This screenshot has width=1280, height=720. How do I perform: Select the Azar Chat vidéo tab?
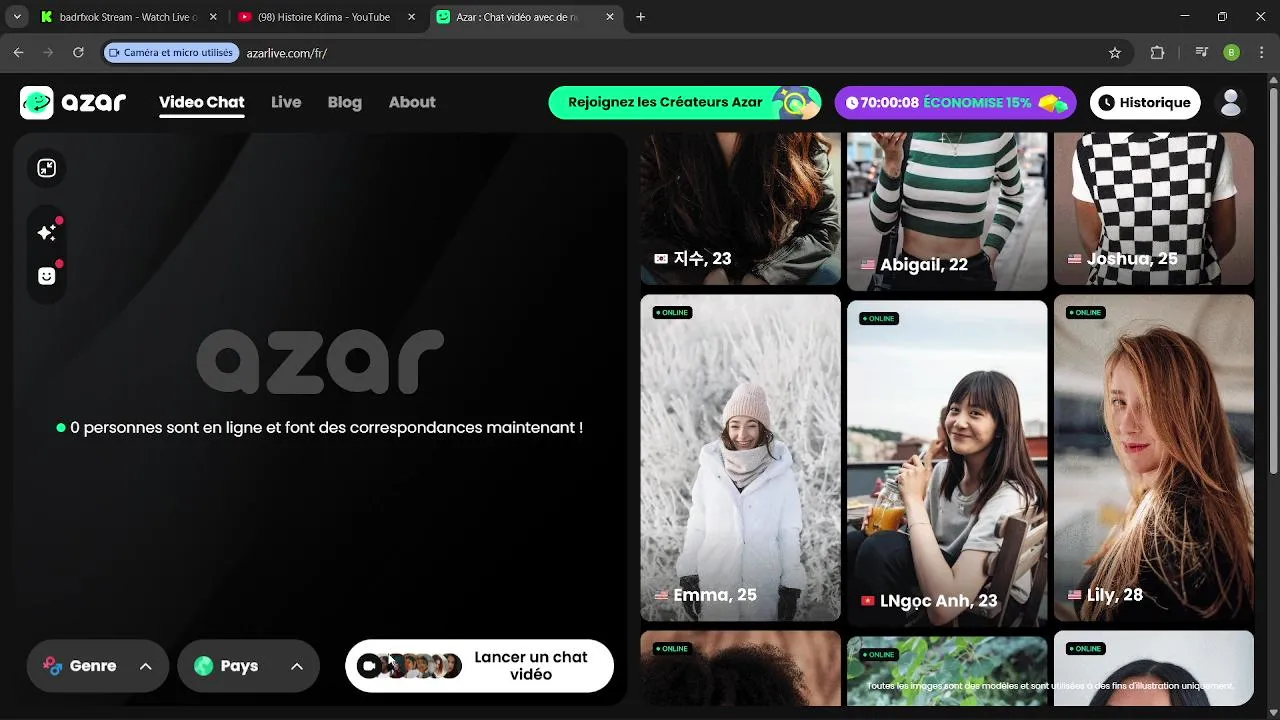pyautogui.click(x=526, y=17)
